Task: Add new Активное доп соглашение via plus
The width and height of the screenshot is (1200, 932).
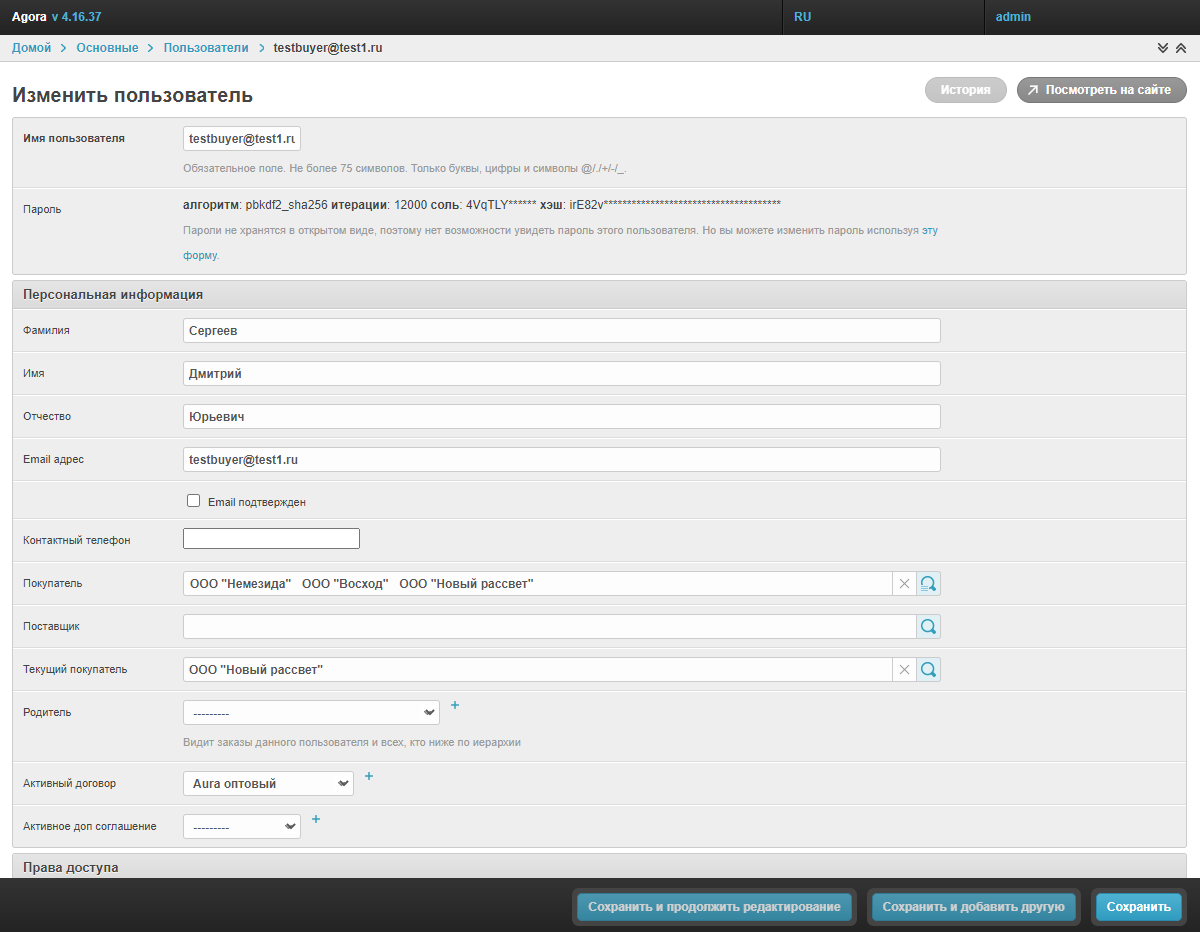Action: coord(316,819)
